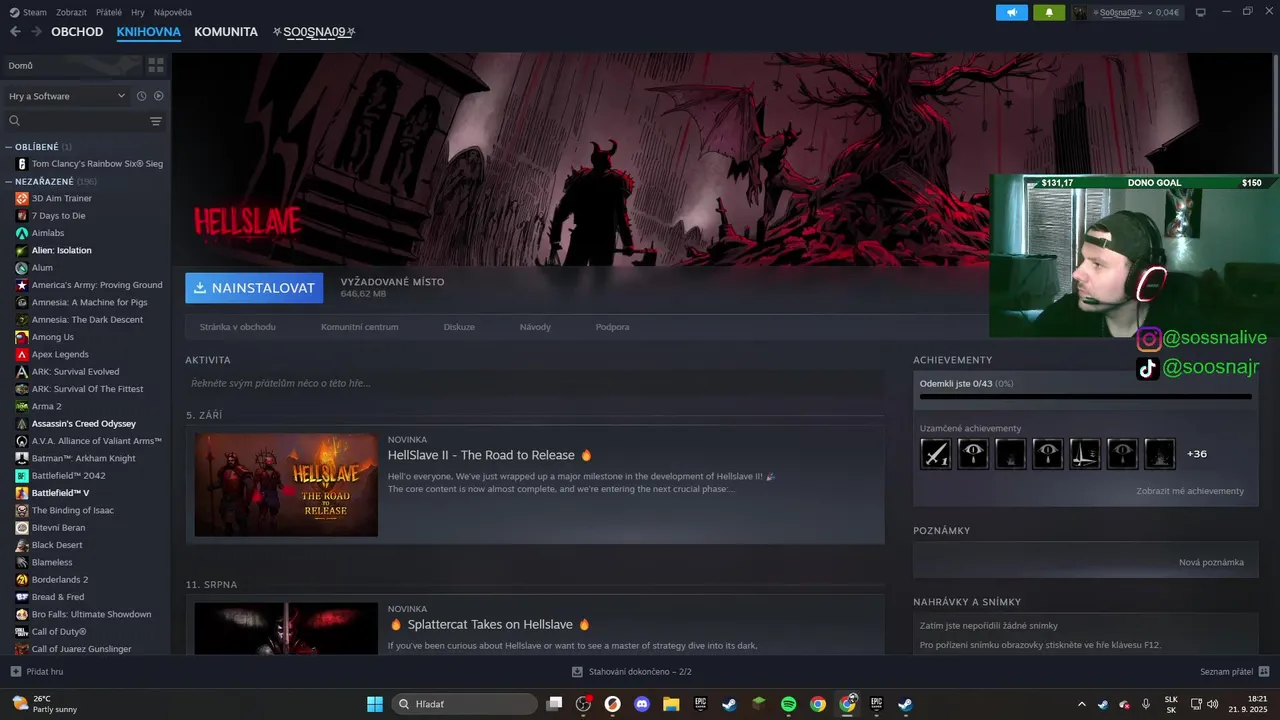Image resolution: width=1280 pixels, height=720 pixels.
Task: Click the achievements progress bar
Action: pyautogui.click(x=1086, y=397)
